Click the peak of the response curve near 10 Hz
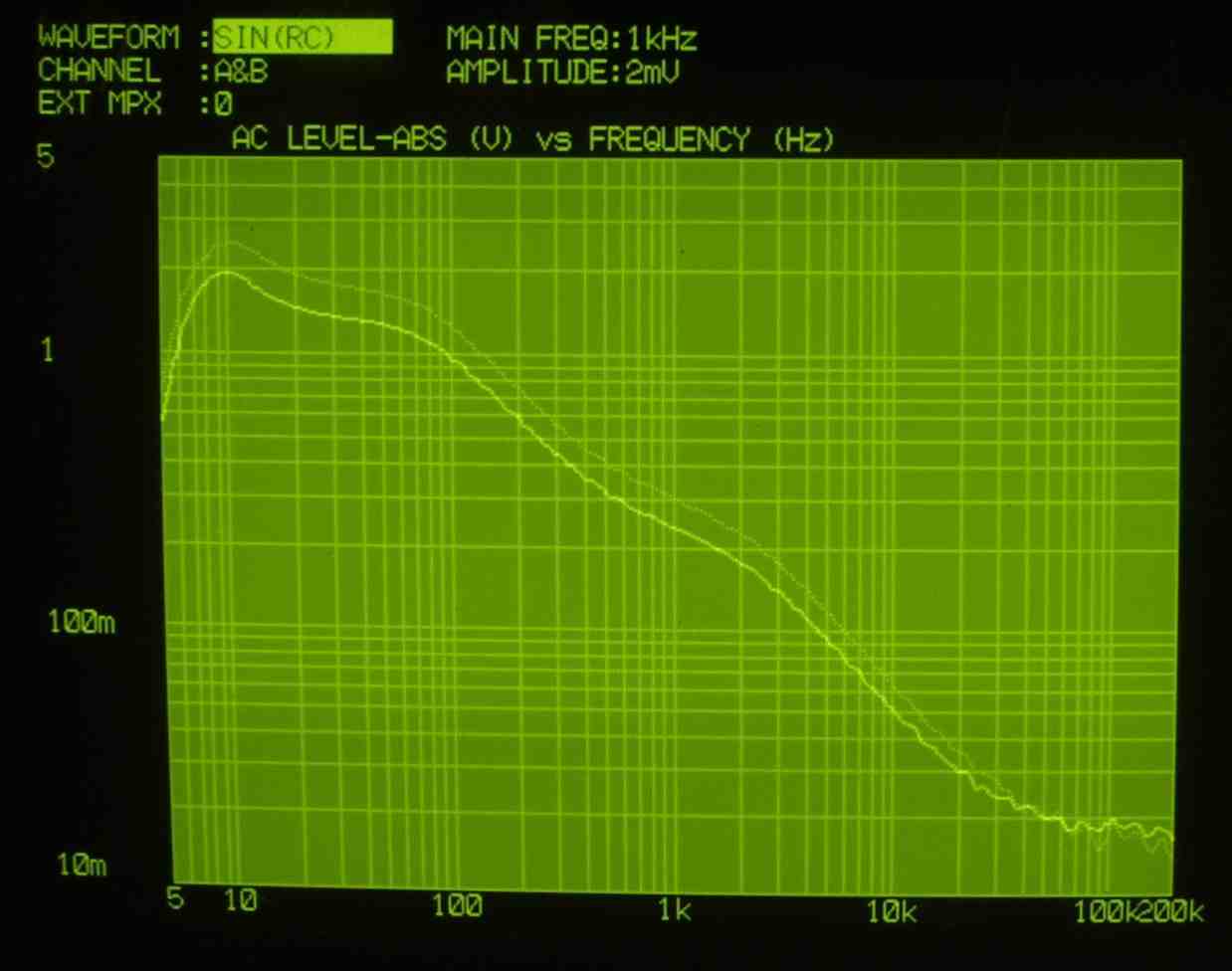 coord(227,272)
